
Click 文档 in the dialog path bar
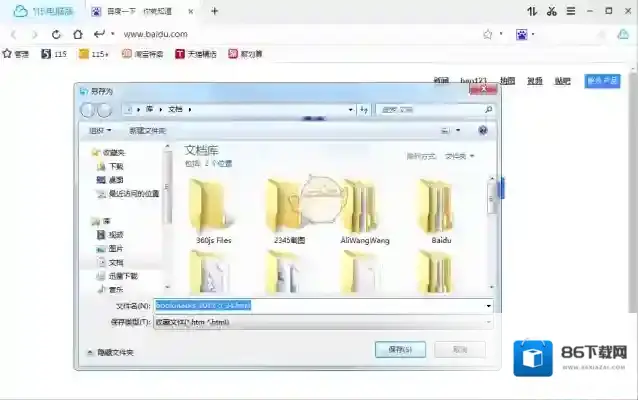pyautogui.click(x=175, y=109)
